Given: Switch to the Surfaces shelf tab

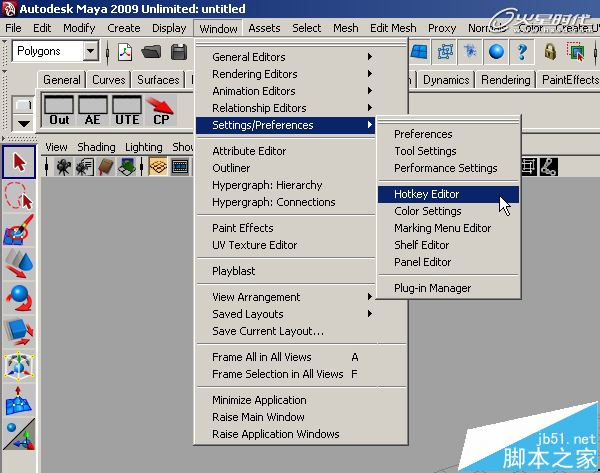Looking at the screenshot, I should click(158, 80).
